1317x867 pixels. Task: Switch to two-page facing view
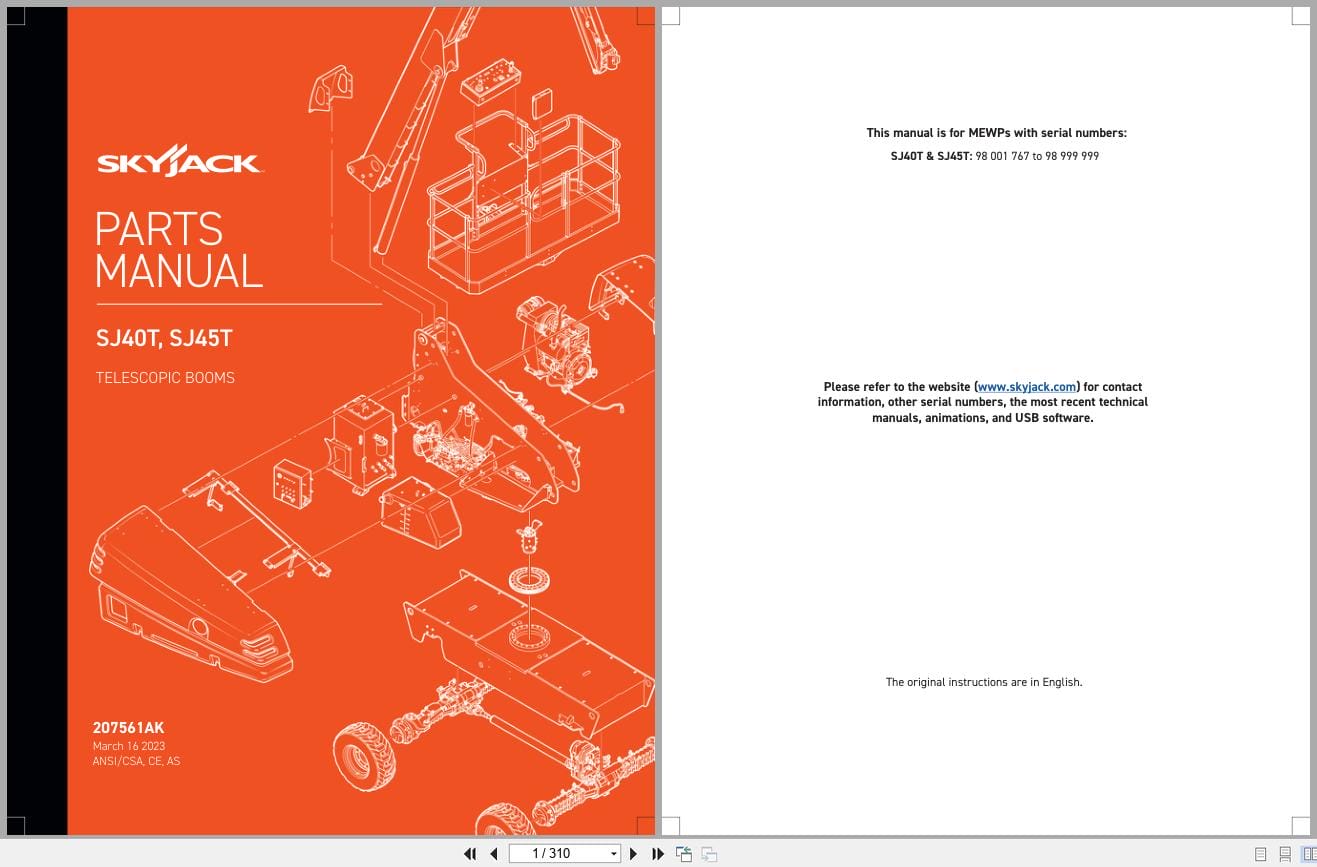point(1309,854)
